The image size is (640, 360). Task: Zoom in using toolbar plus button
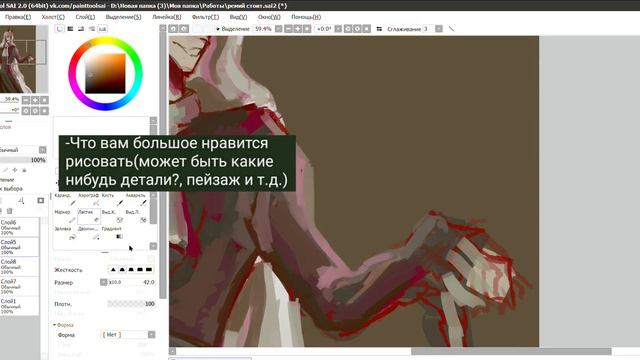[298, 29]
